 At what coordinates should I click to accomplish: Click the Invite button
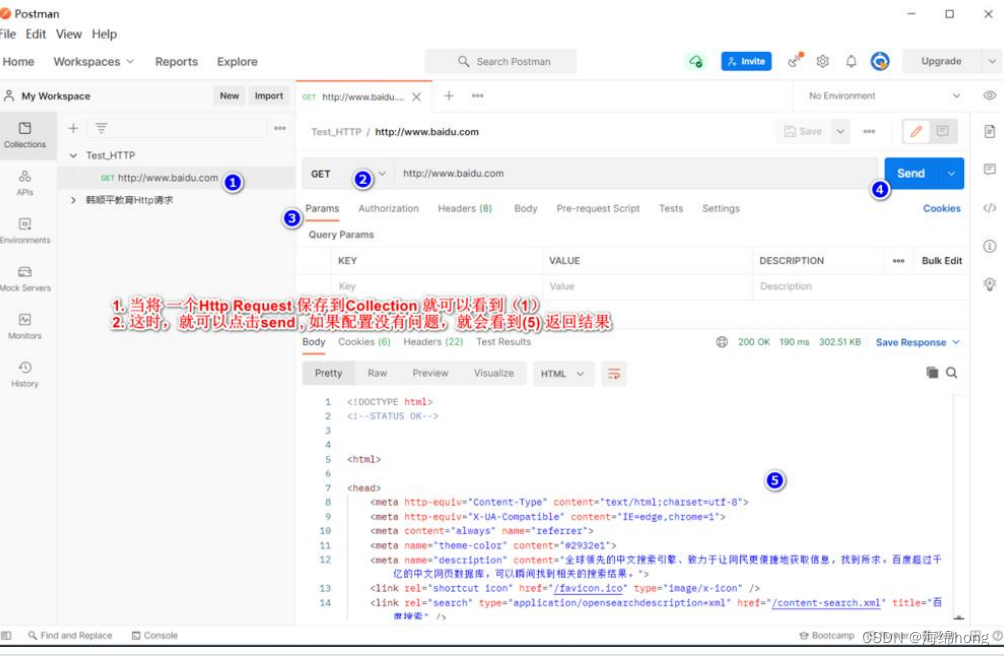(746, 61)
